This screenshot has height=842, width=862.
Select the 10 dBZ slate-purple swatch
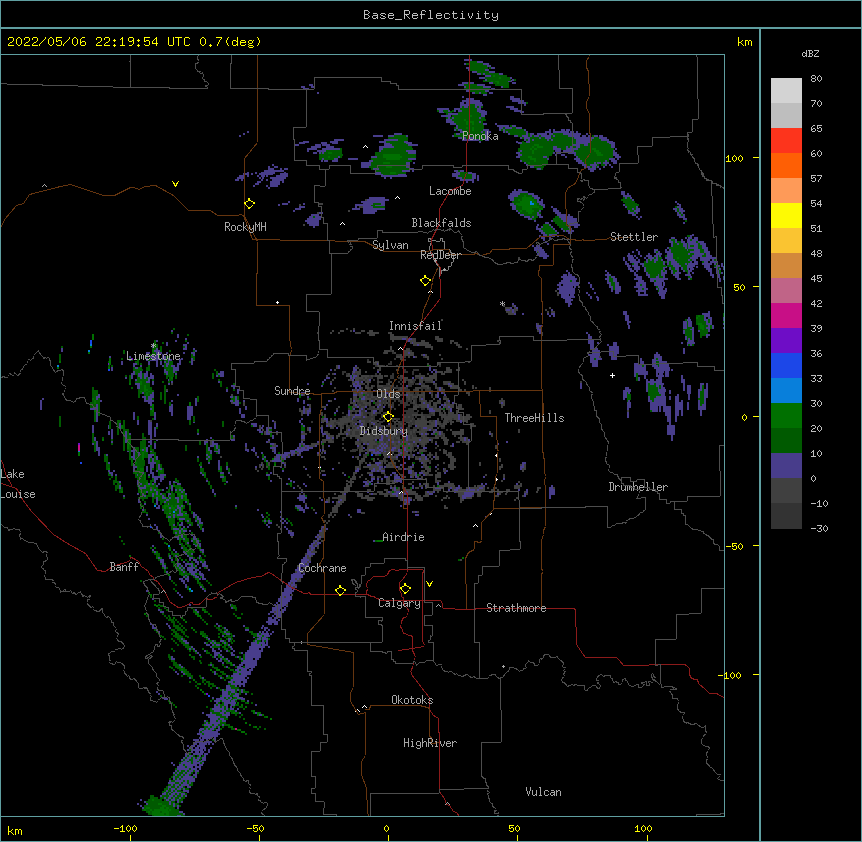click(x=786, y=466)
